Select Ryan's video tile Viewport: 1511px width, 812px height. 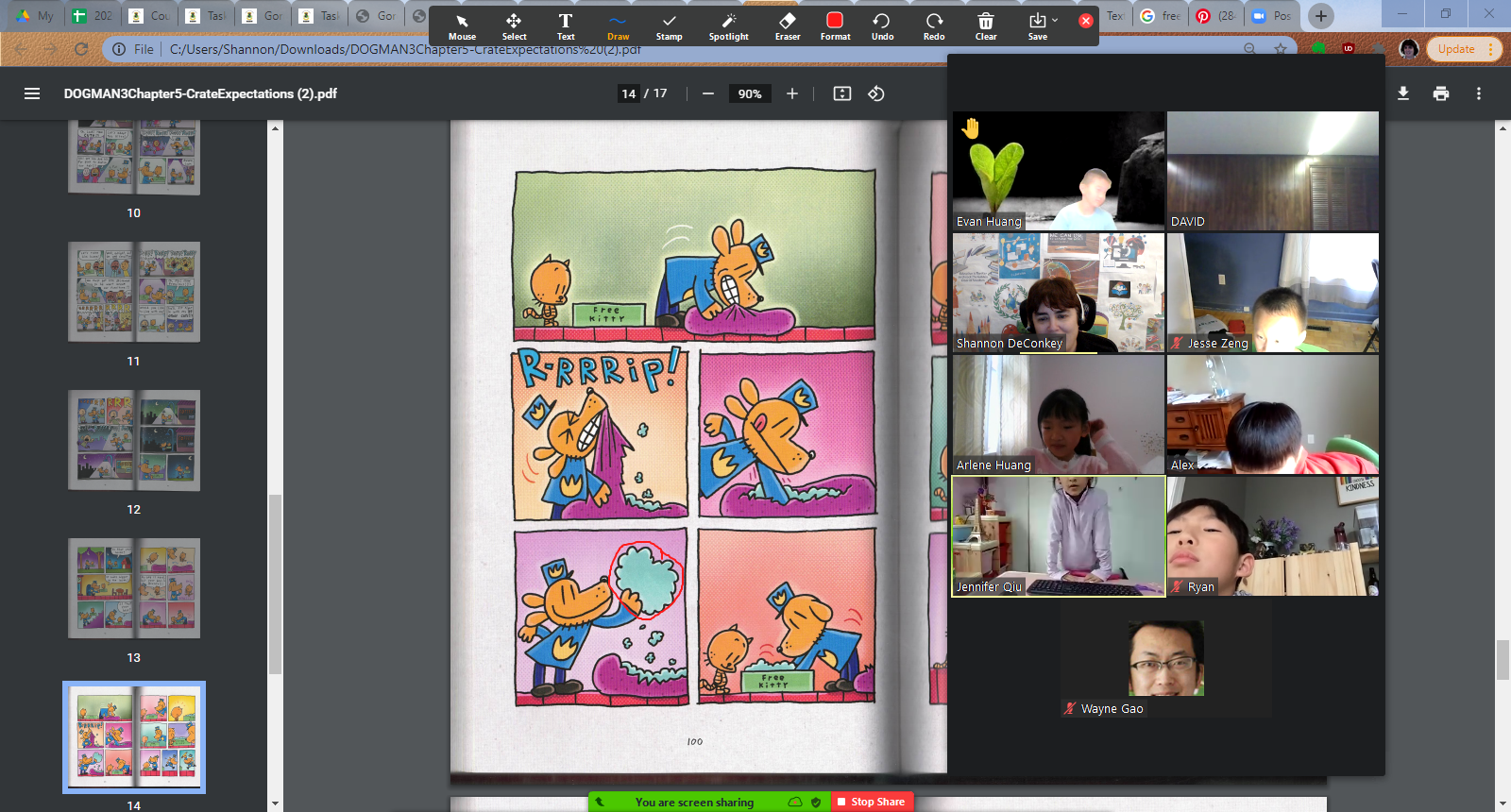pos(1273,536)
